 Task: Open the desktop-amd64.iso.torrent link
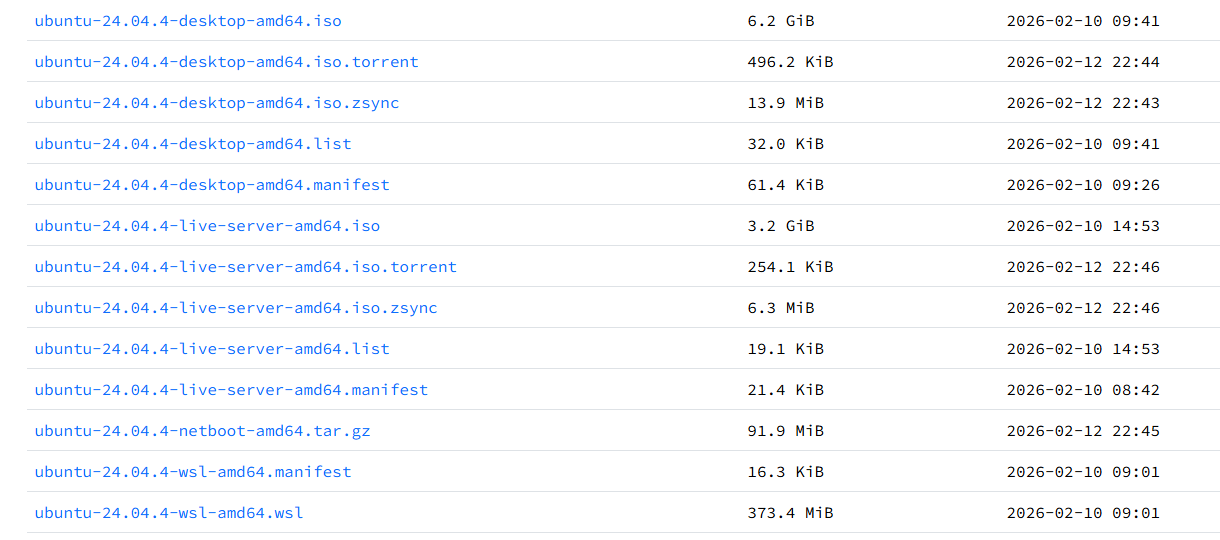coord(226,62)
